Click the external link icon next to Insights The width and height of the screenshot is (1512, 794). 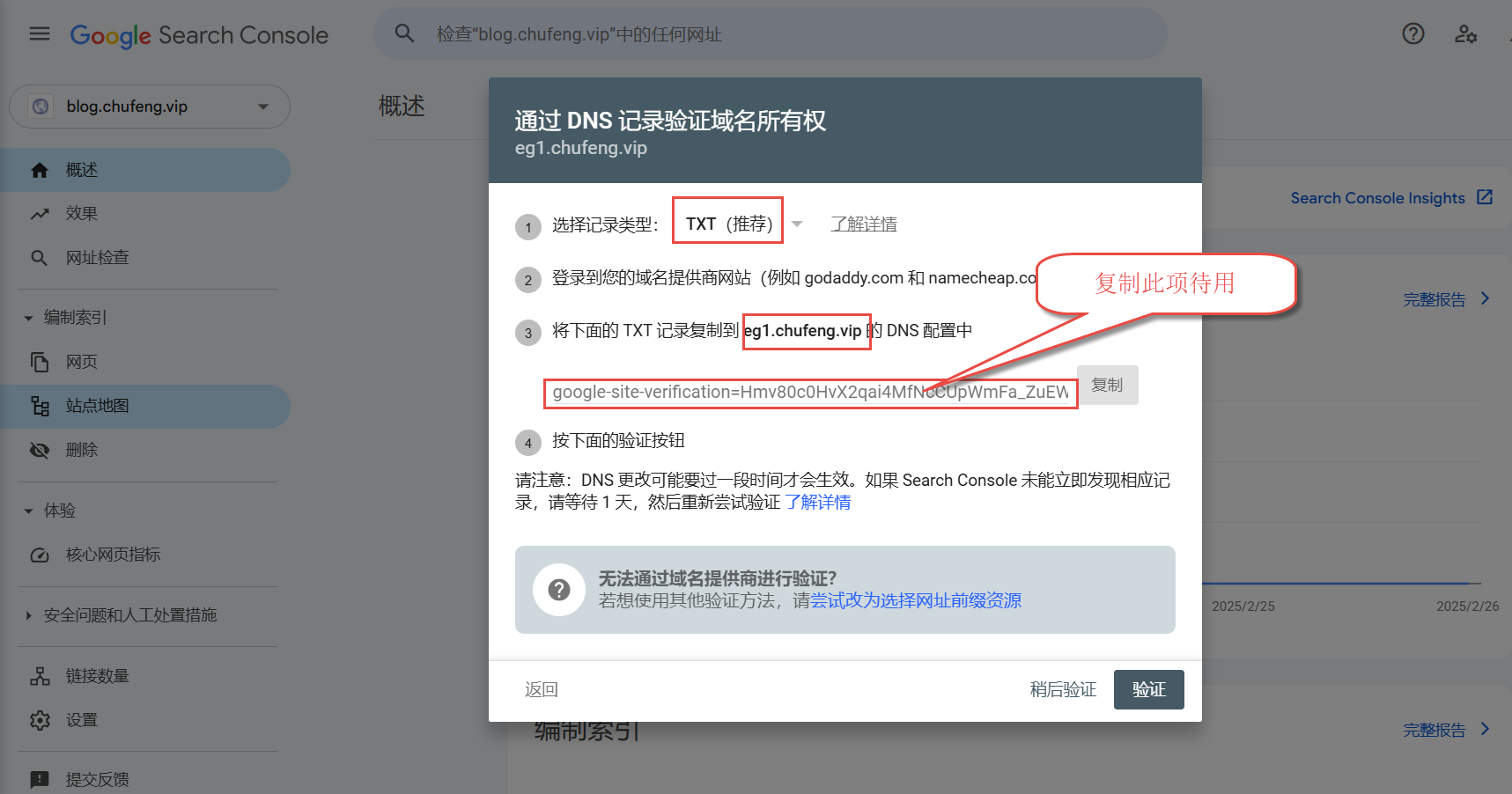click(x=1485, y=197)
